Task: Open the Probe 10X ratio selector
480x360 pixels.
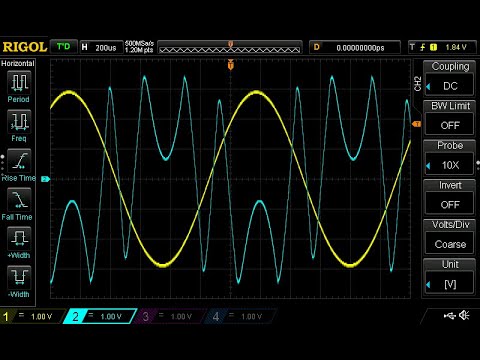Action: (449, 157)
